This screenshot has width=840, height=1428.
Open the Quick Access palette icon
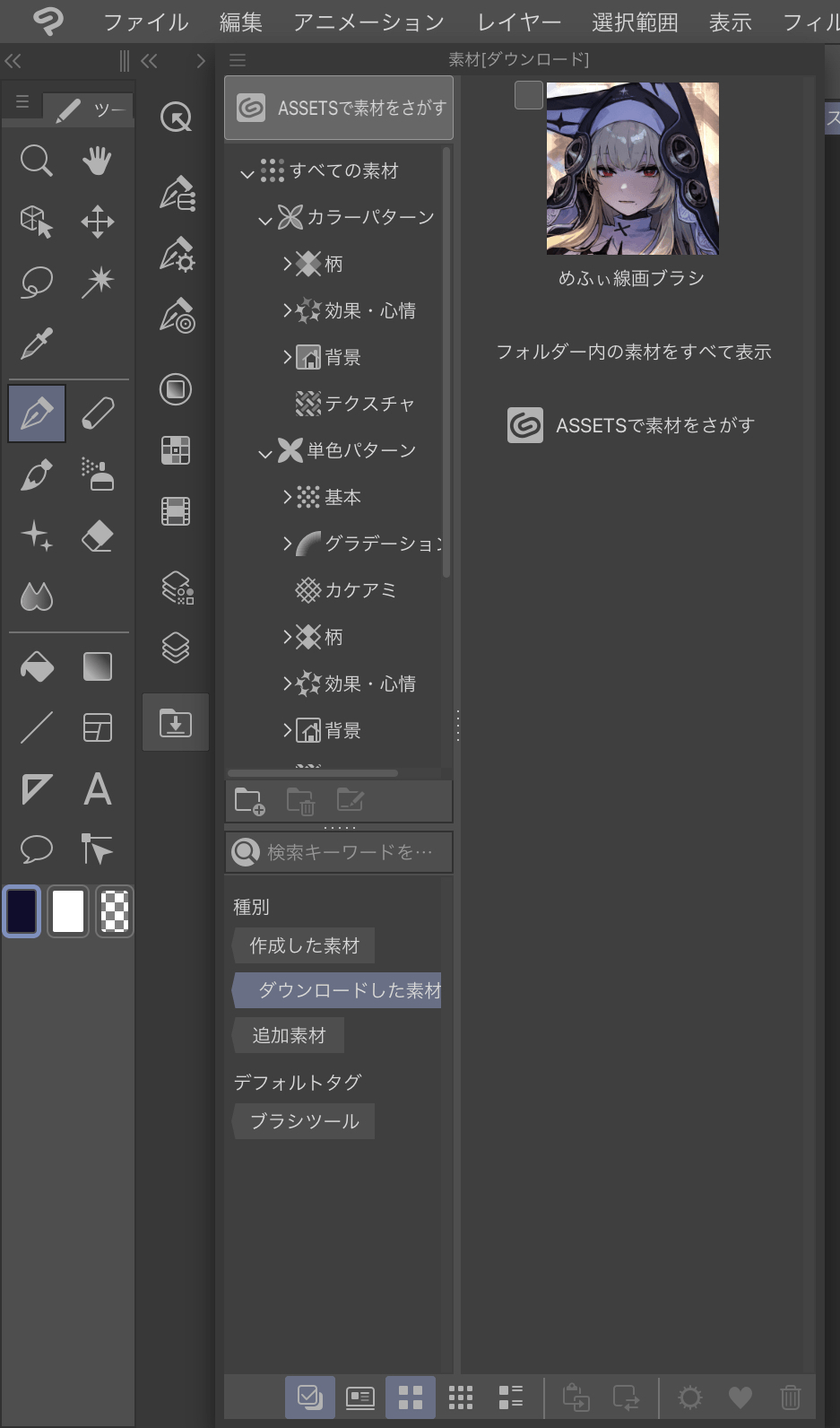176,117
